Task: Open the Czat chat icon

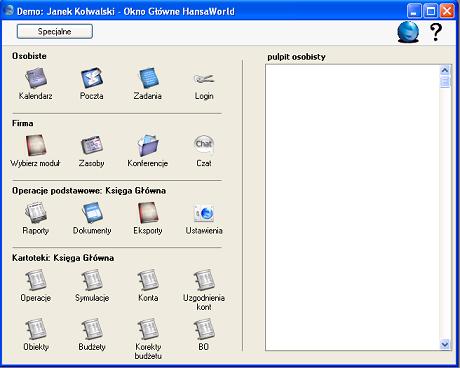Action: pos(204,145)
